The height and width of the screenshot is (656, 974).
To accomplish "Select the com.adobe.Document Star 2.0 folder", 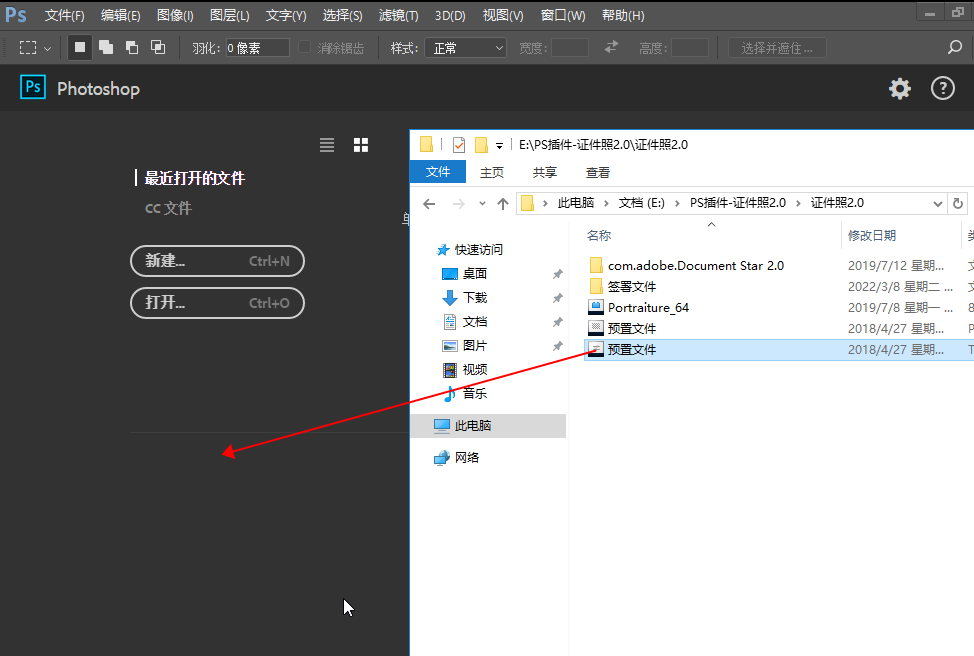I will [696, 266].
